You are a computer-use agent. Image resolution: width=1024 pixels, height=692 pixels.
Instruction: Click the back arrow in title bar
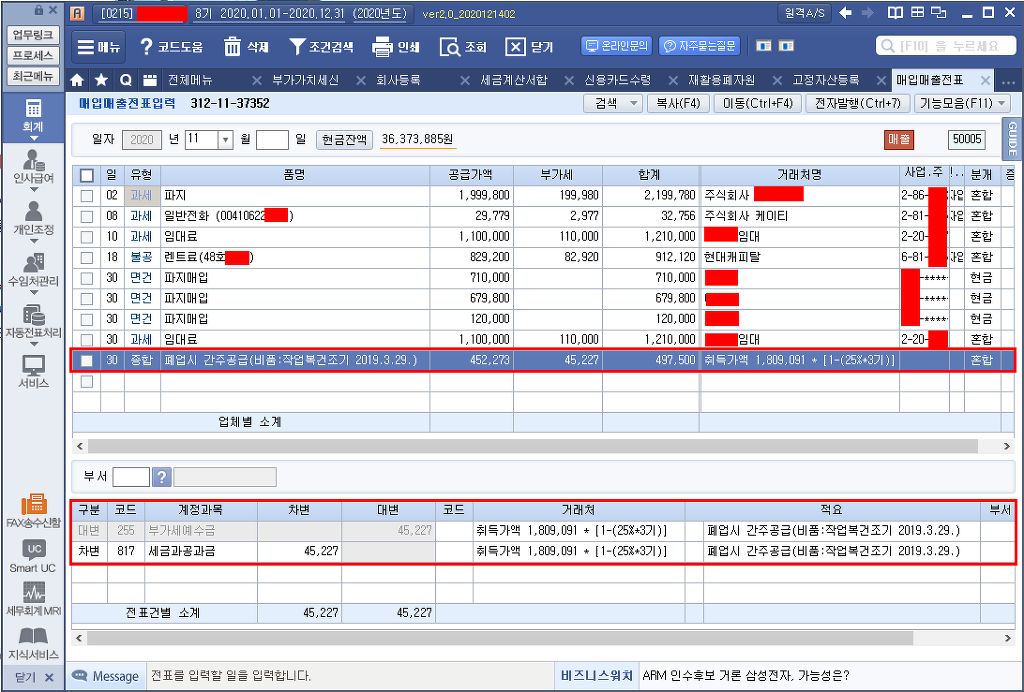coord(845,13)
